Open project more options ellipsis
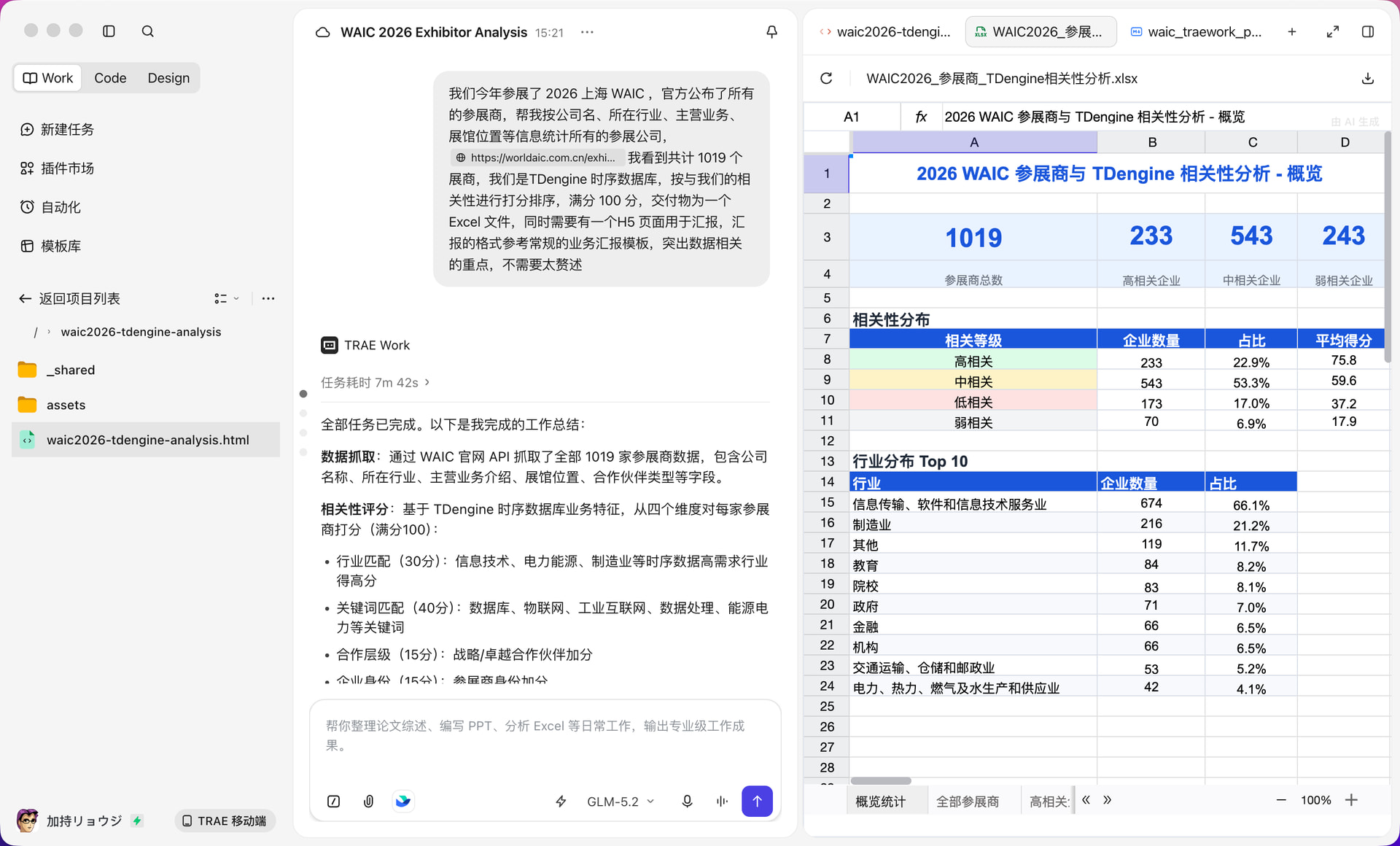1400x846 pixels. [268, 298]
